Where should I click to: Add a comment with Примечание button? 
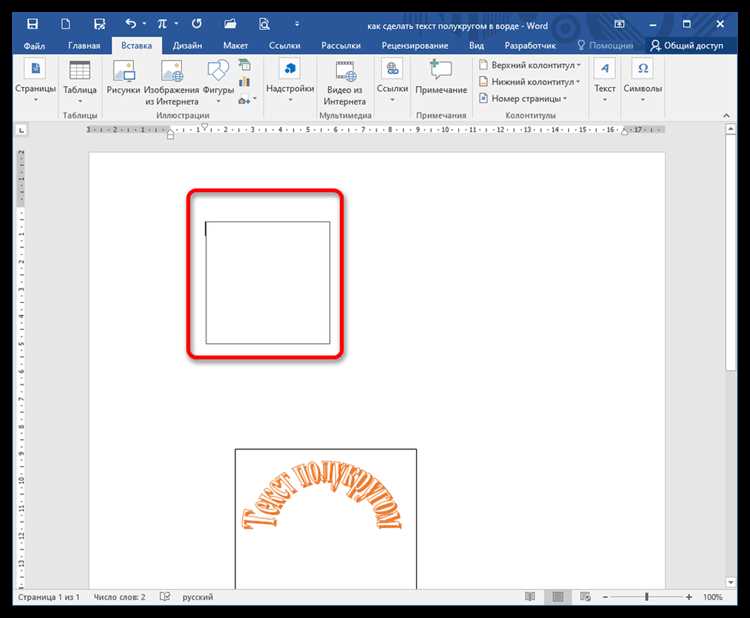441,77
